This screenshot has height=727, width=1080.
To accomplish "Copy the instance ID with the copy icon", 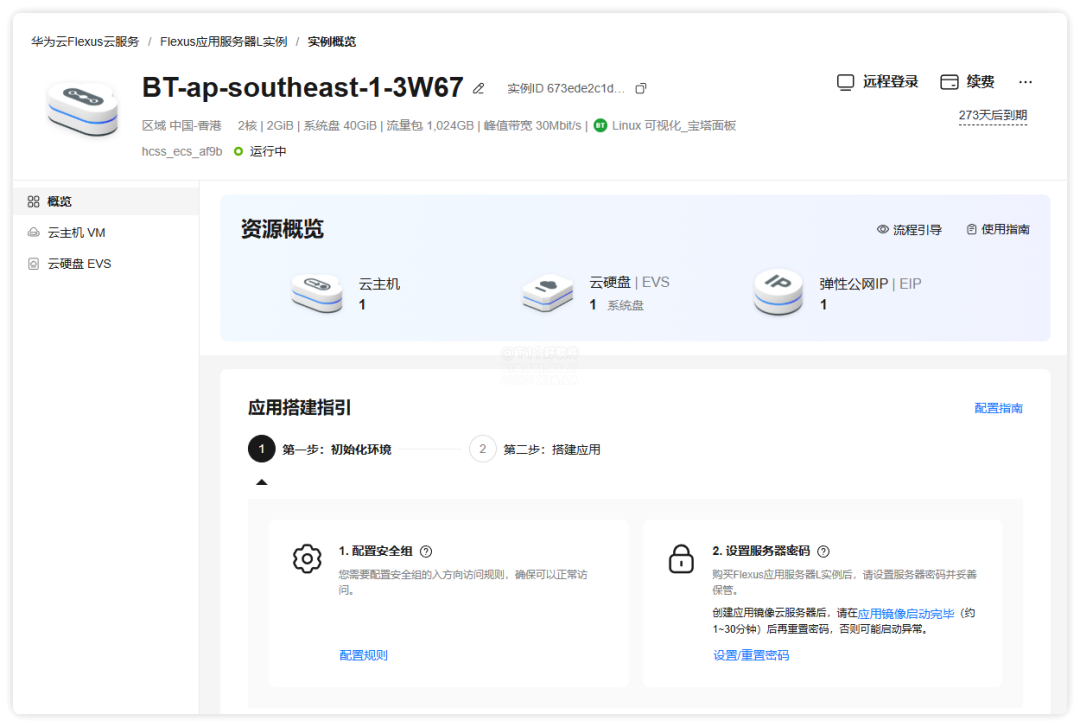I will (641, 88).
